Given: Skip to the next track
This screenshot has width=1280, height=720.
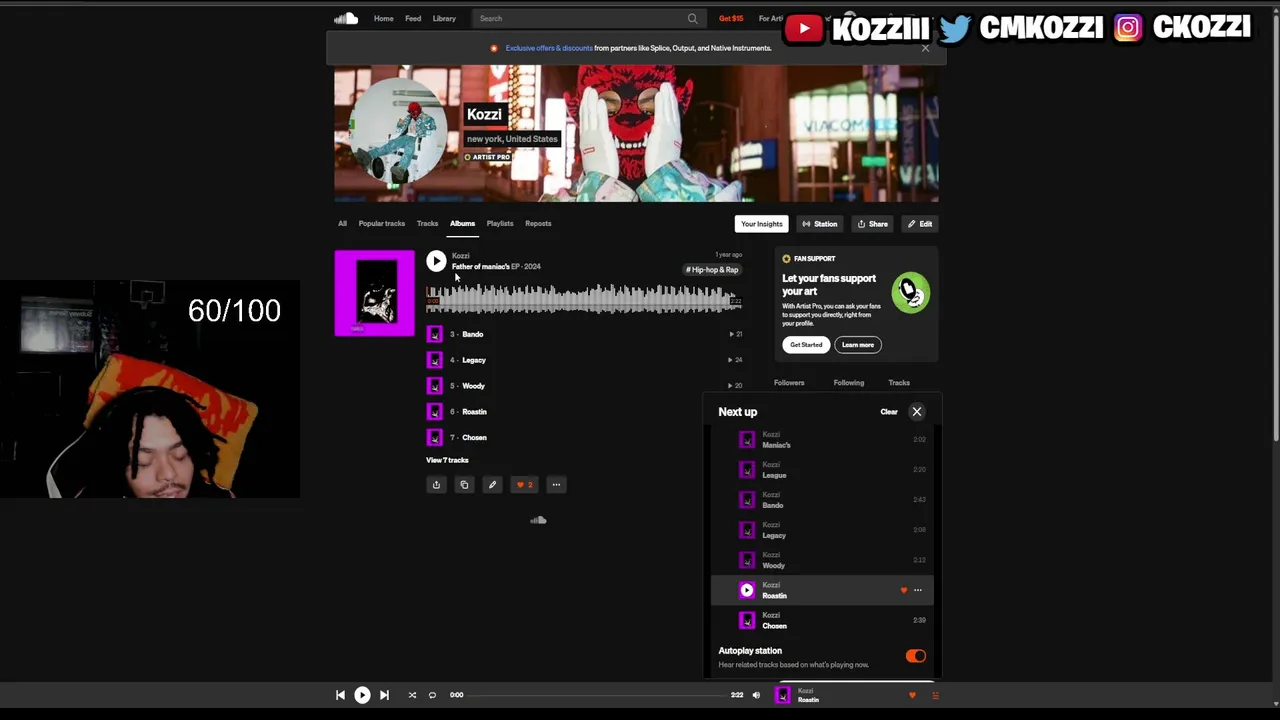Looking at the screenshot, I should coord(384,695).
